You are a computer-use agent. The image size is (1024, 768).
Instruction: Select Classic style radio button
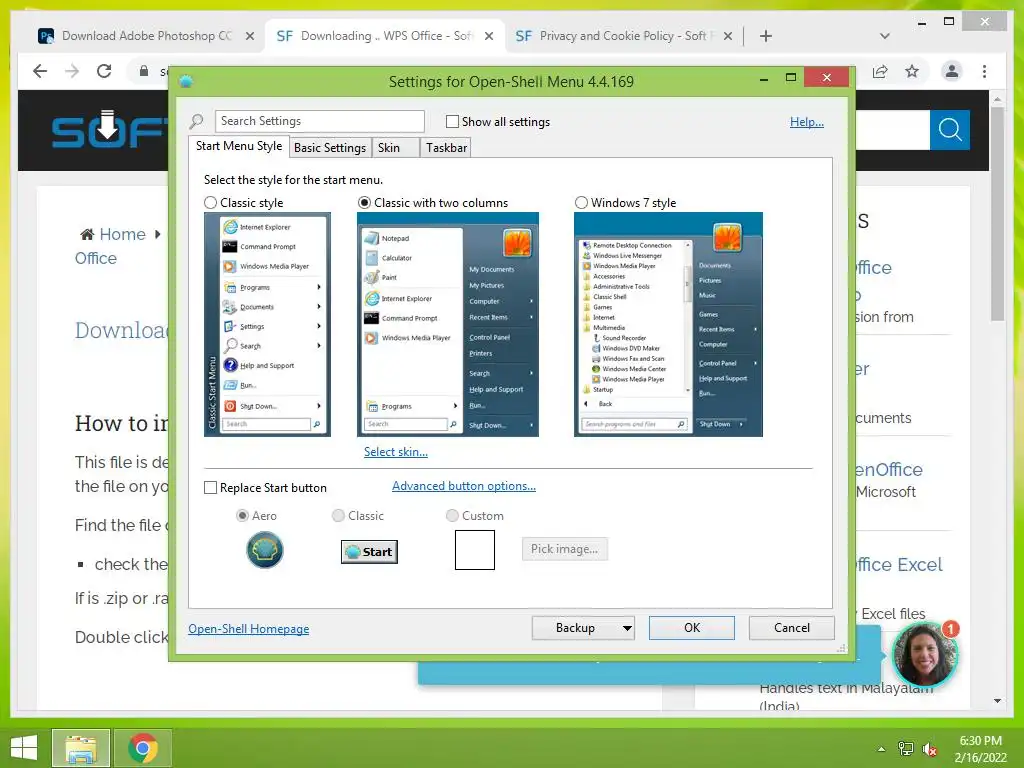(x=210, y=202)
